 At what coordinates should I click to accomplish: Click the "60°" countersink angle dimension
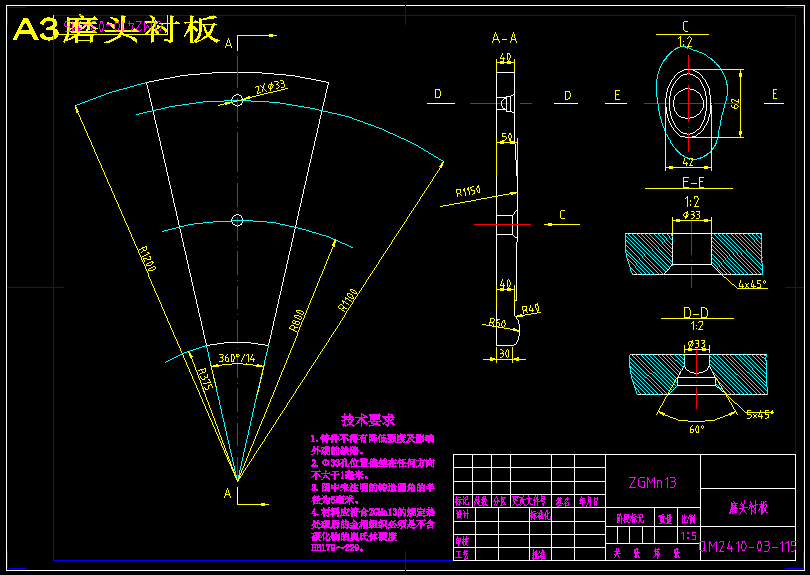(x=696, y=429)
